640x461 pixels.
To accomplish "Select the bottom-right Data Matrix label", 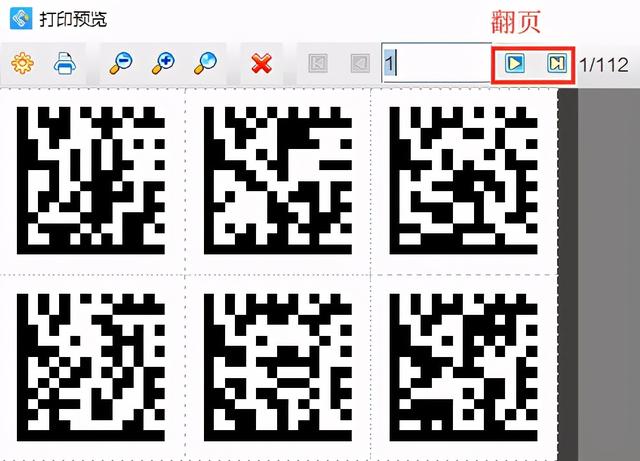I will coord(464,367).
